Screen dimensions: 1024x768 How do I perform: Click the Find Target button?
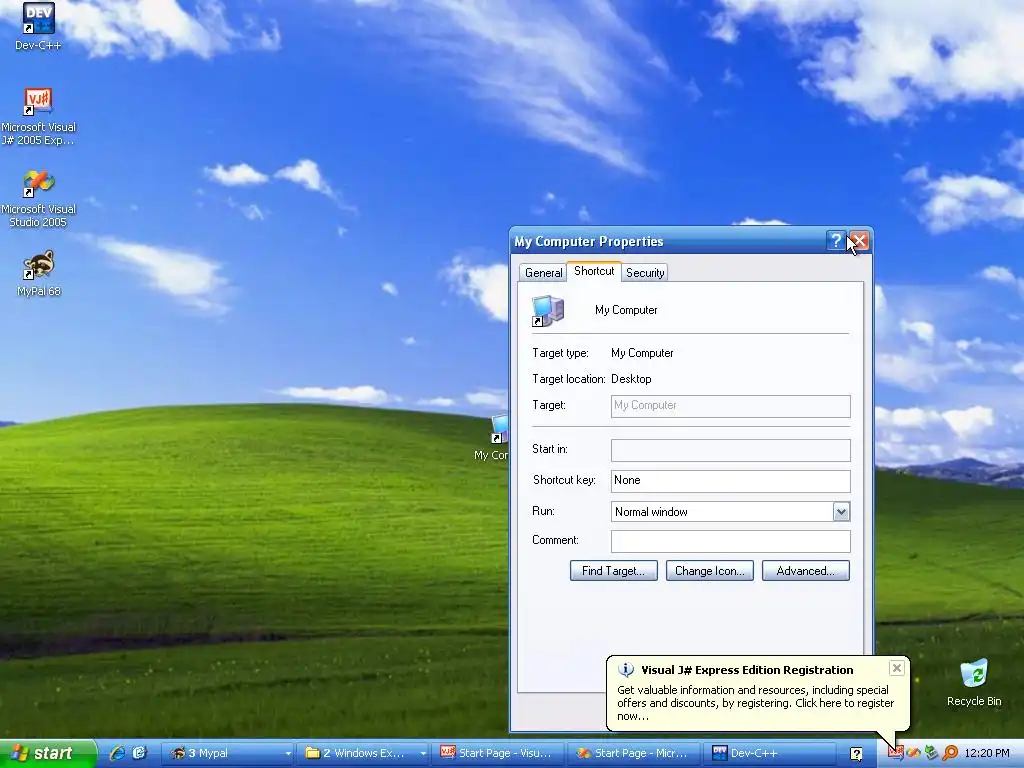[x=613, y=571]
